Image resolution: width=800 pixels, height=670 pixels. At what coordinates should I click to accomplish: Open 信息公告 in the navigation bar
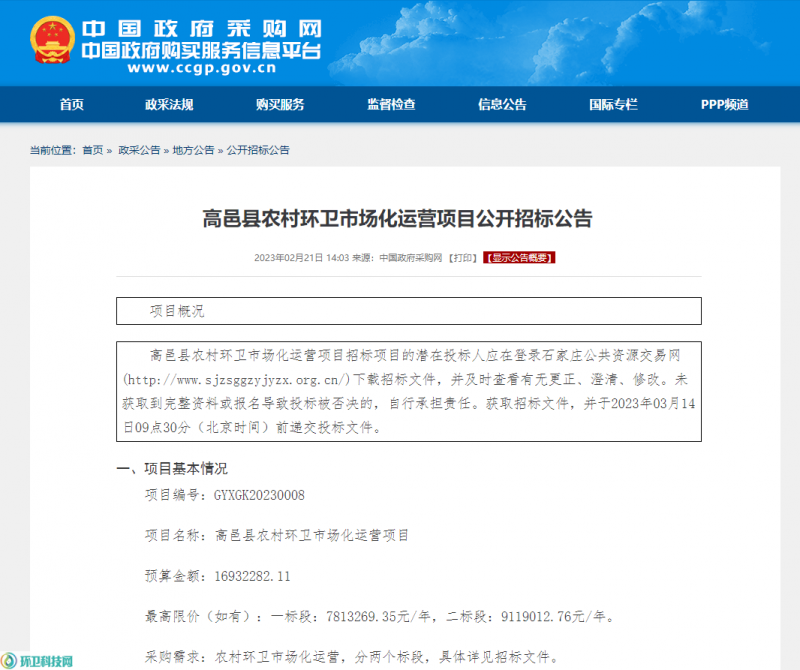502,105
